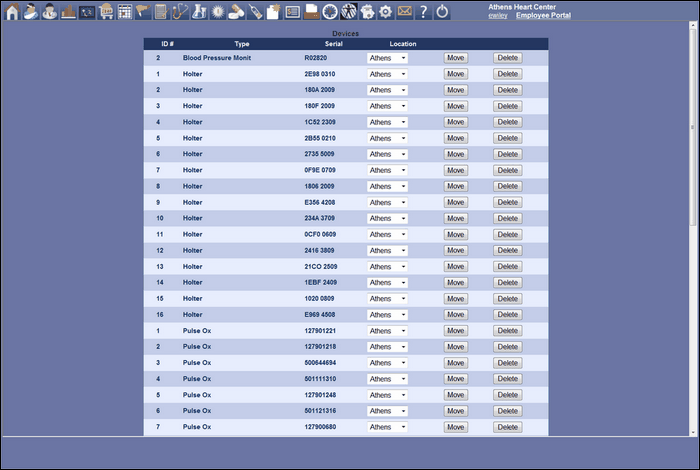Viewport: 700px width, 470px height.
Task: Click Move for Holter 2735 5009
Action: (x=455, y=154)
